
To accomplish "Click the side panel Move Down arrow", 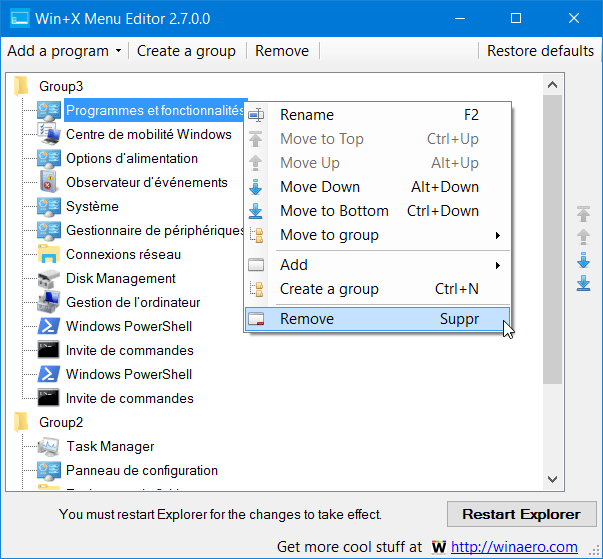I will point(583,261).
